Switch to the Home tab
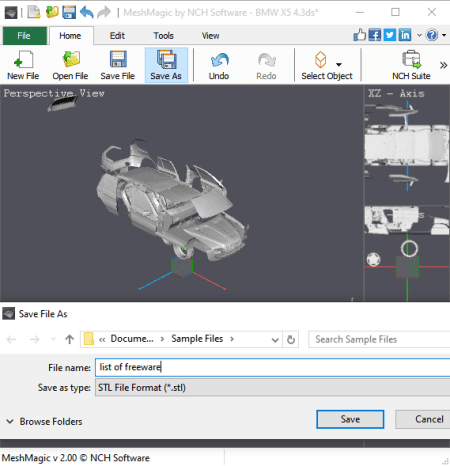This screenshot has width=450, height=466. (x=70, y=36)
